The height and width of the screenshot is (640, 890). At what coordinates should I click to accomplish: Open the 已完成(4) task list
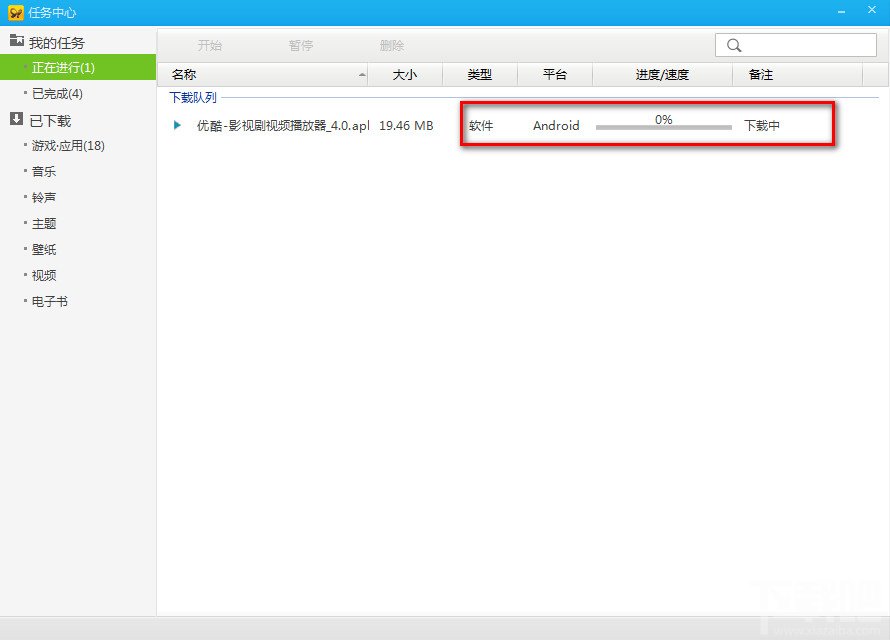click(x=57, y=94)
